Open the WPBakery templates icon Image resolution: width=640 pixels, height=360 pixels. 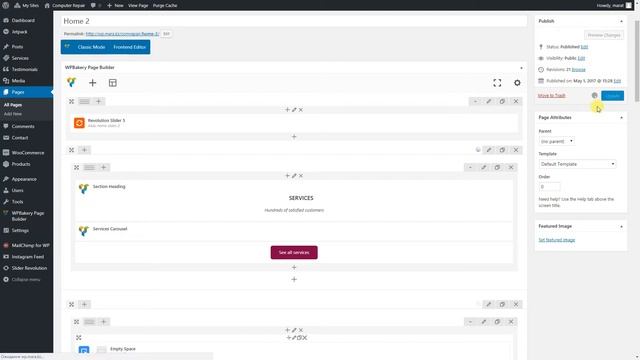[x=113, y=83]
